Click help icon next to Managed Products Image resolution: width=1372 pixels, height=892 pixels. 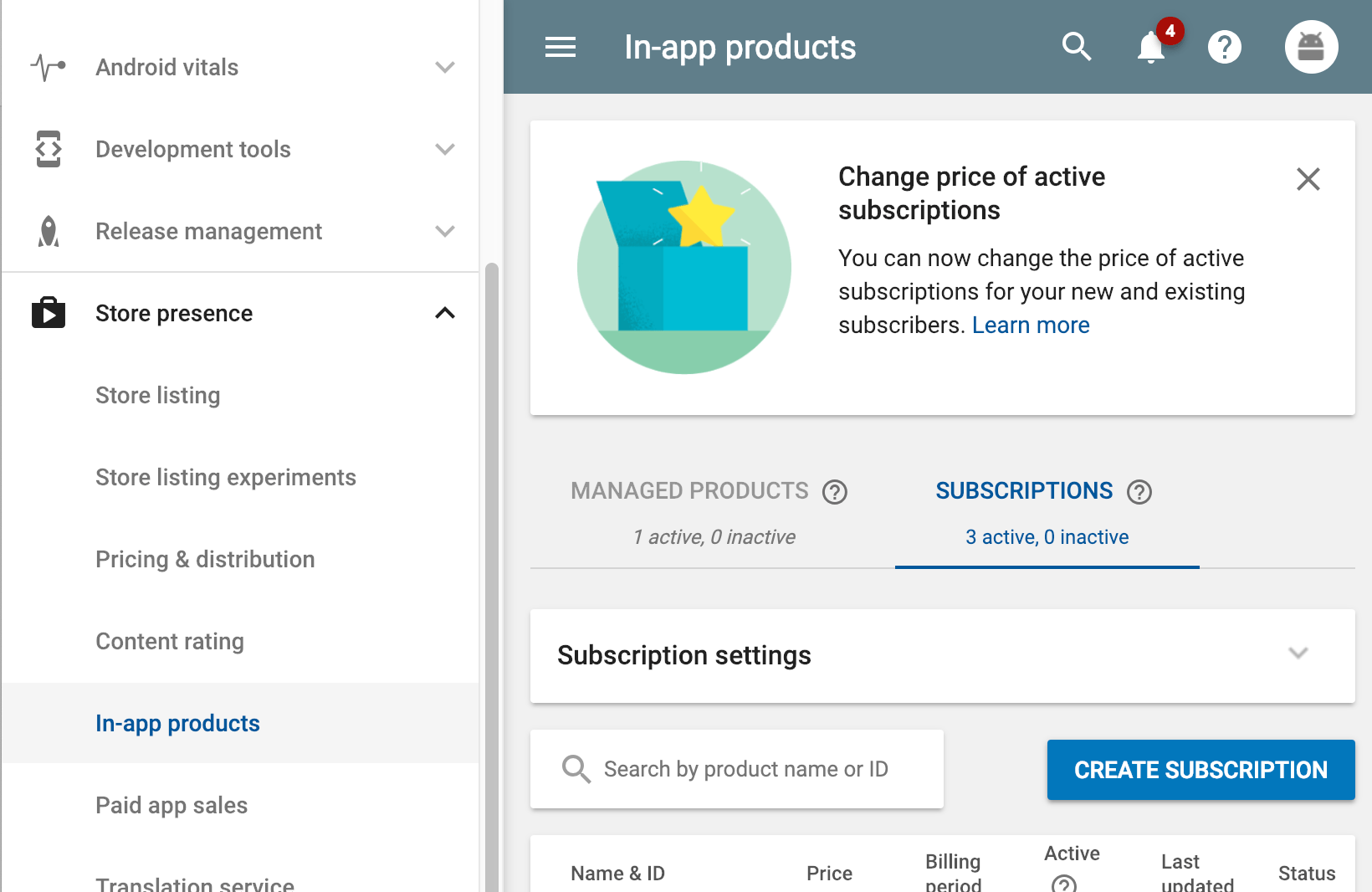pos(835,492)
